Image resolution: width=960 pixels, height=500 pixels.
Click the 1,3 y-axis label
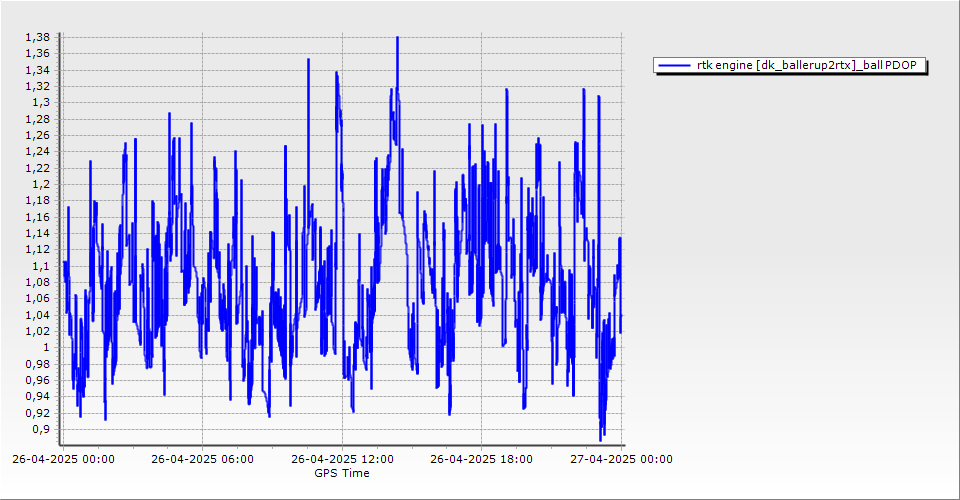41,103
